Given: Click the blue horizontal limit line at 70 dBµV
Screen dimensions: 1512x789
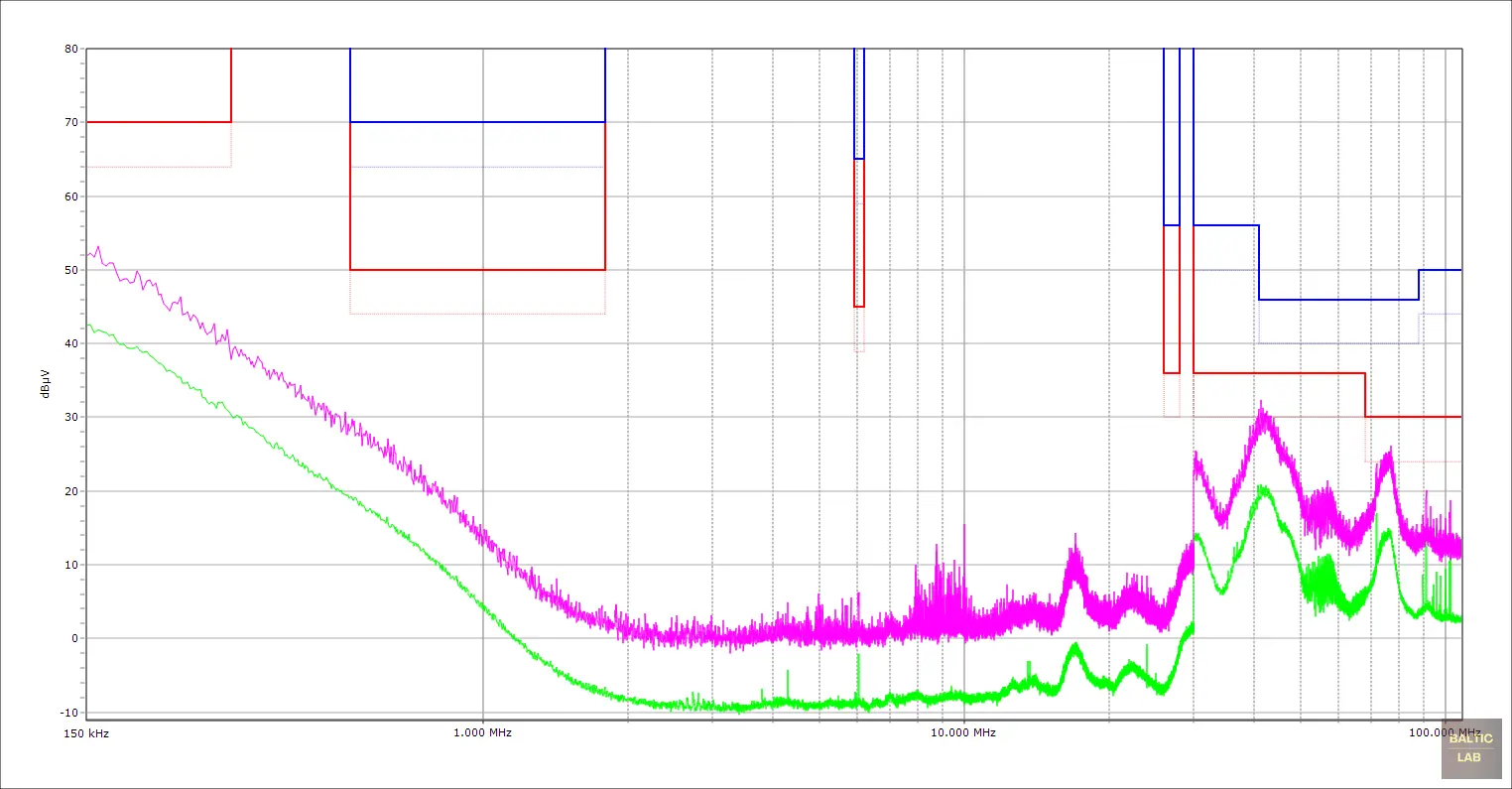Looking at the screenshot, I should (x=476, y=122).
